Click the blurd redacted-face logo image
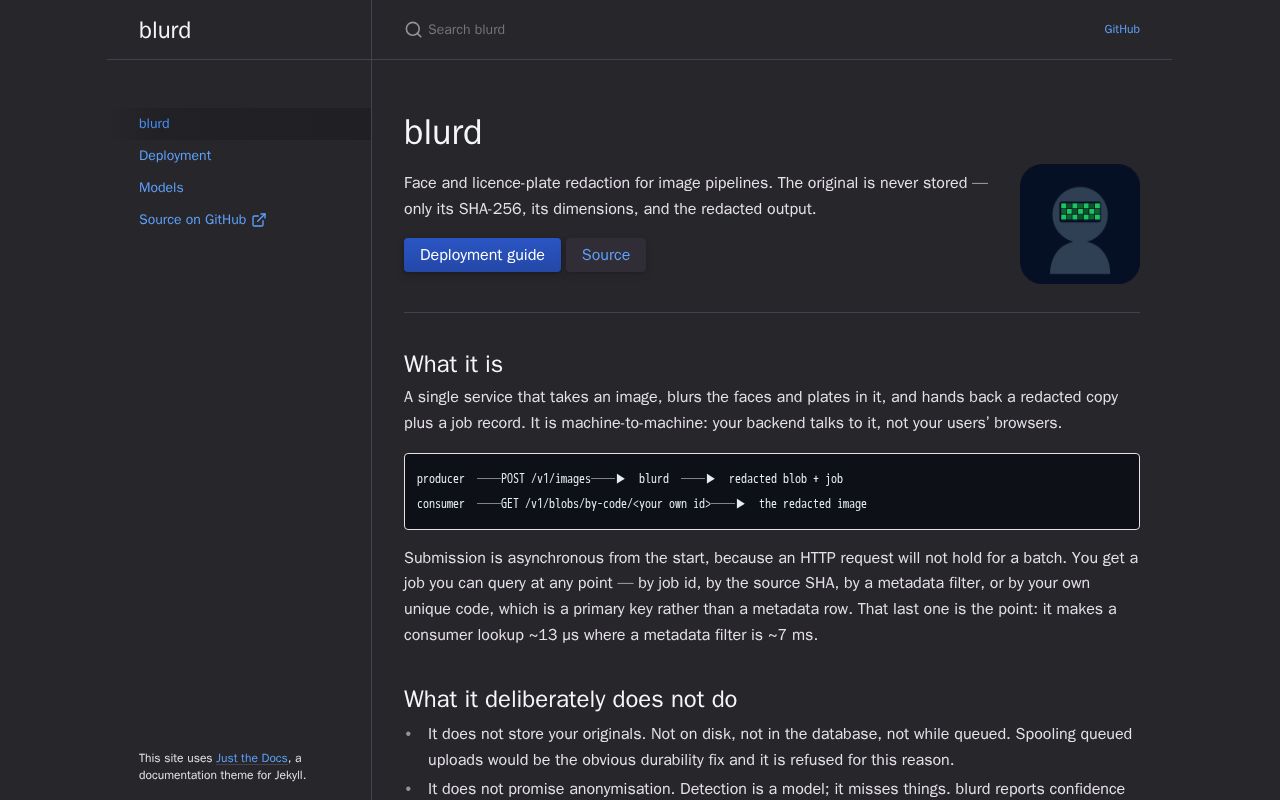Screen dimensions: 1280x800 pos(1080,224)
